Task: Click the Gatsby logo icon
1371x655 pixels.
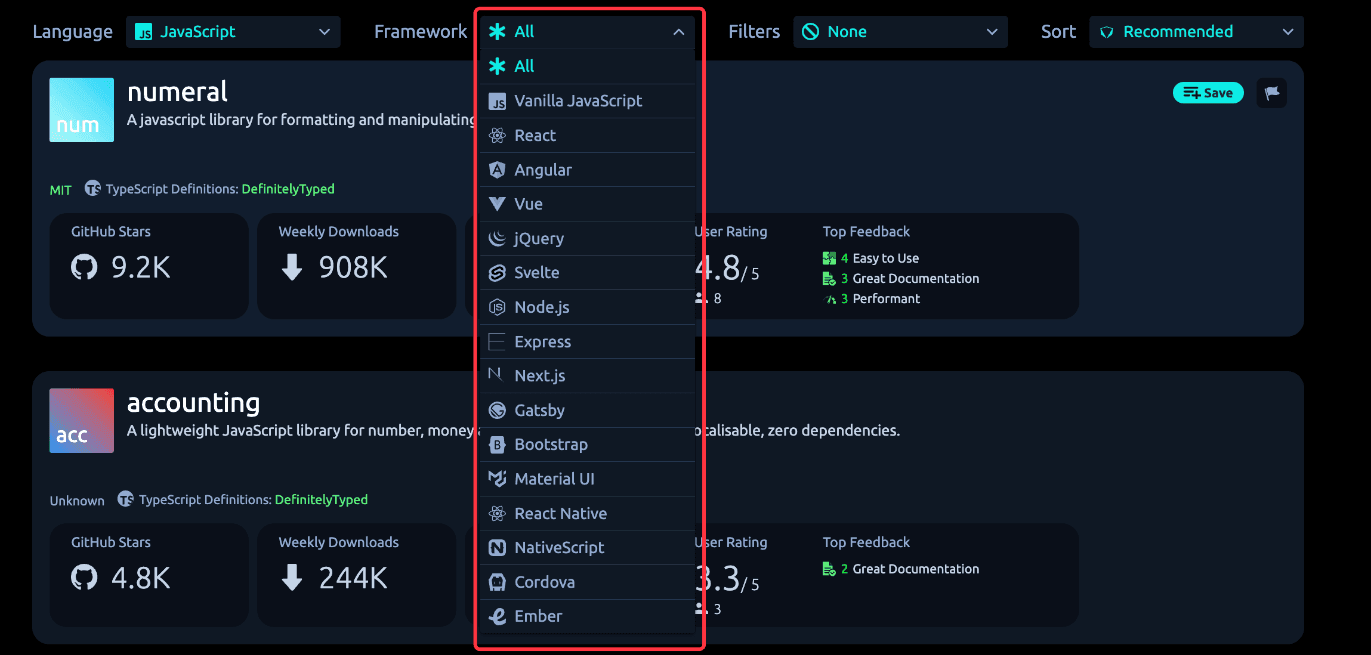Action: pyautogui.click(x=497, y=410)
